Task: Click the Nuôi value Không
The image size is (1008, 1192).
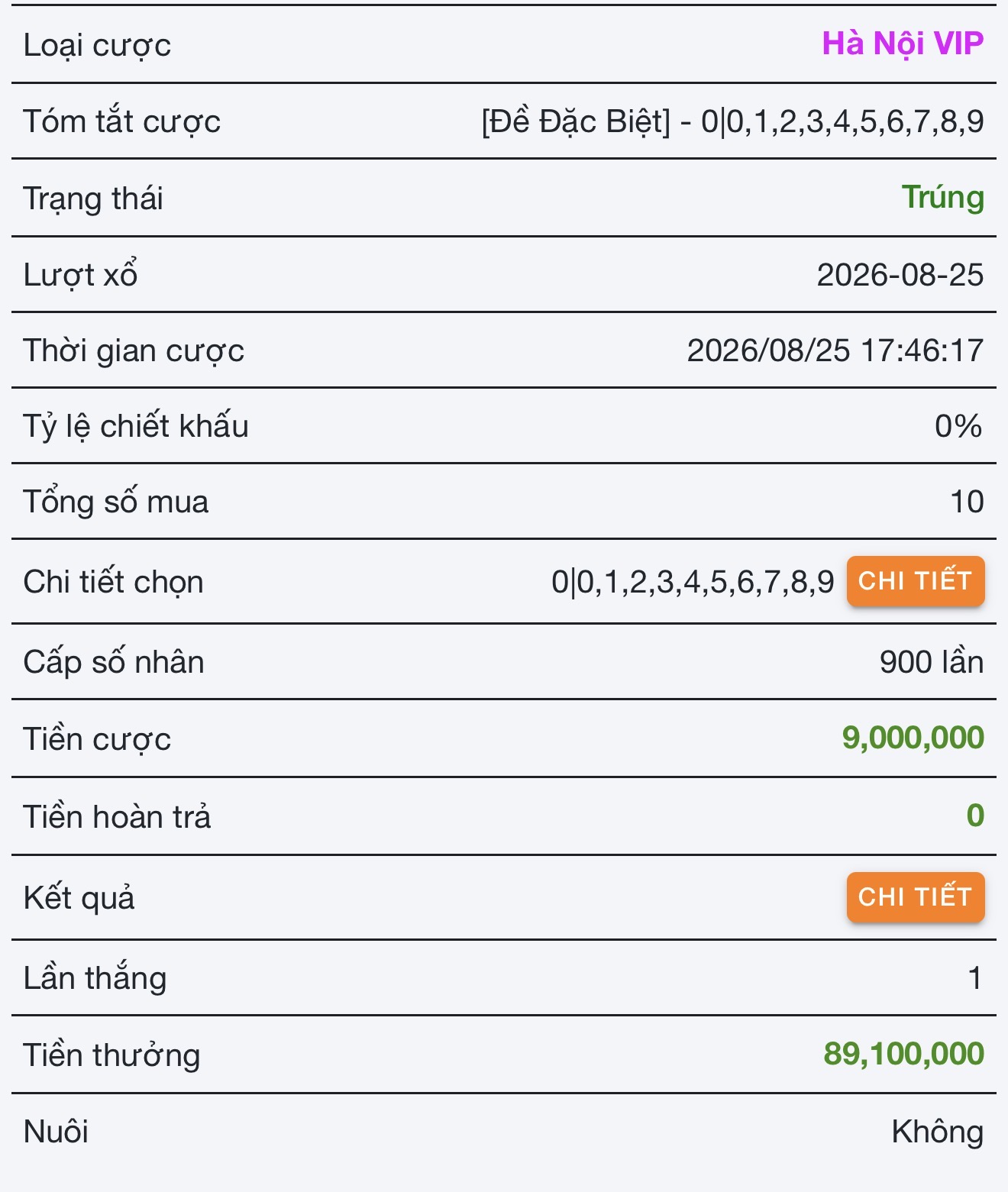Action: pyautogui.click(x=938, y=1132)
